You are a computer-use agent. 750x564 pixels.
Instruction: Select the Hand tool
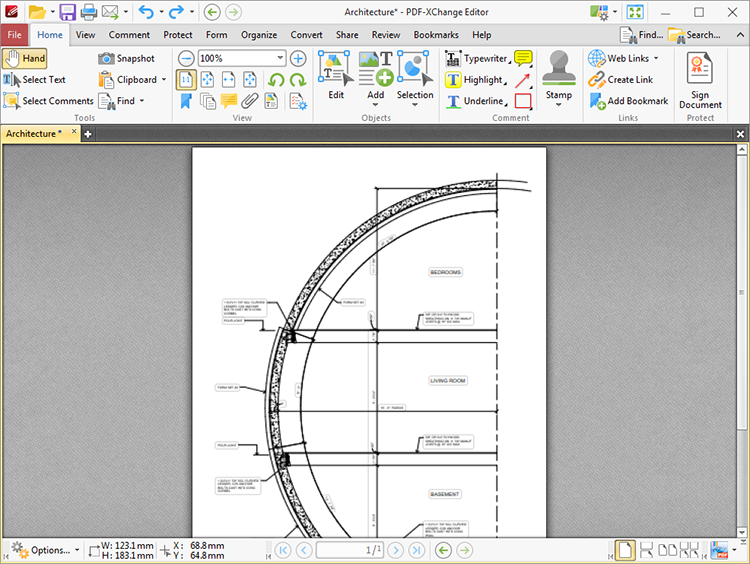coord(24,58)
